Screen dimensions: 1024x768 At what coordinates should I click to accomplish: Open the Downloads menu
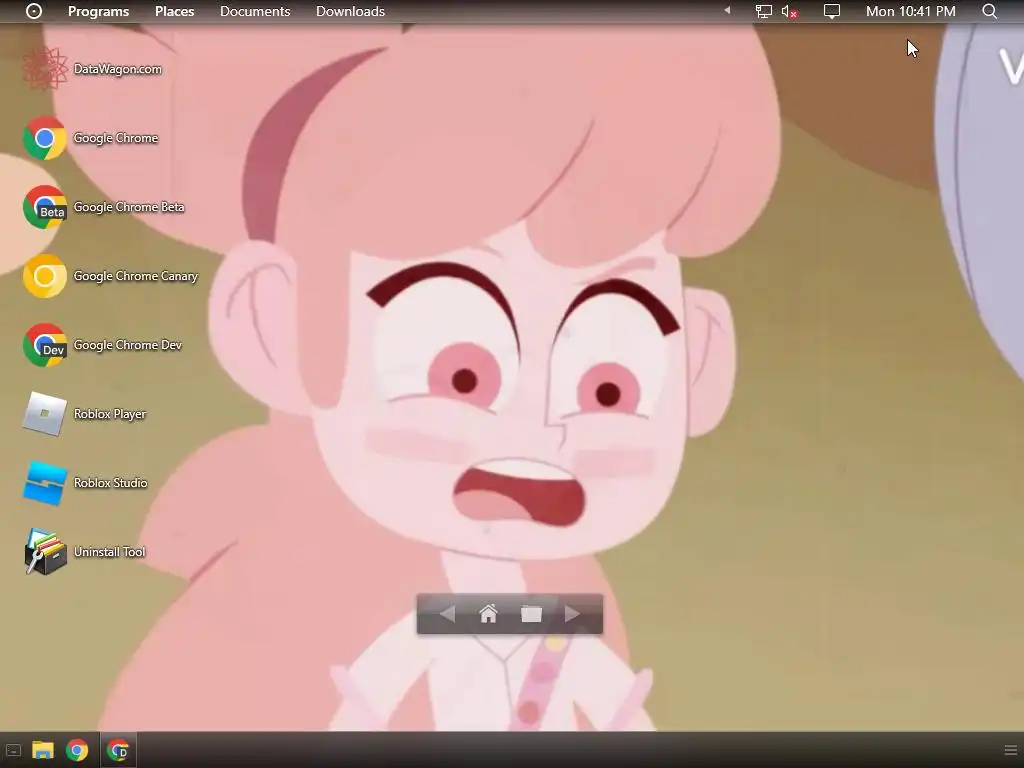[350, 11]
